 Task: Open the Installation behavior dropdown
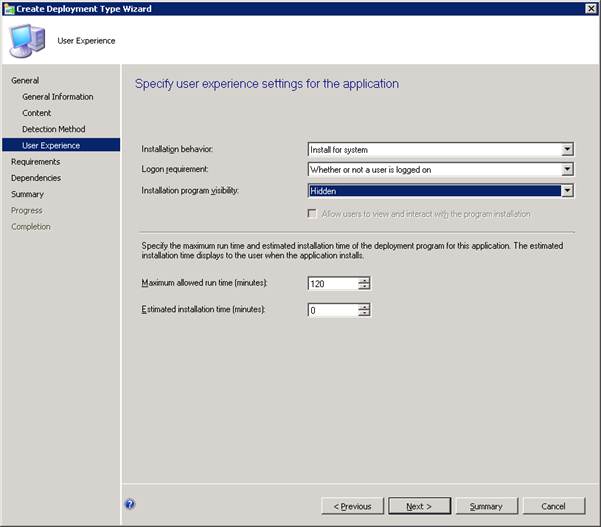coord(567,150)
